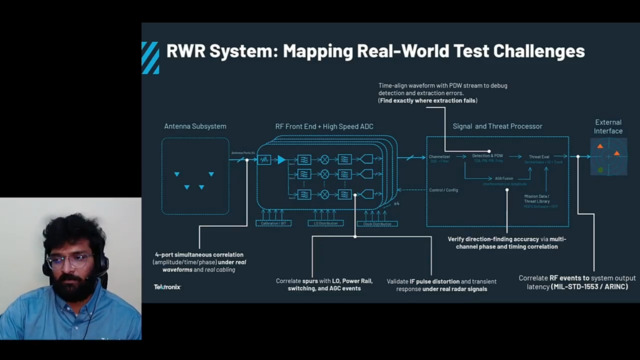
Task: Click the ADC symbol in the bottom channel row
Action: [366, 194]
